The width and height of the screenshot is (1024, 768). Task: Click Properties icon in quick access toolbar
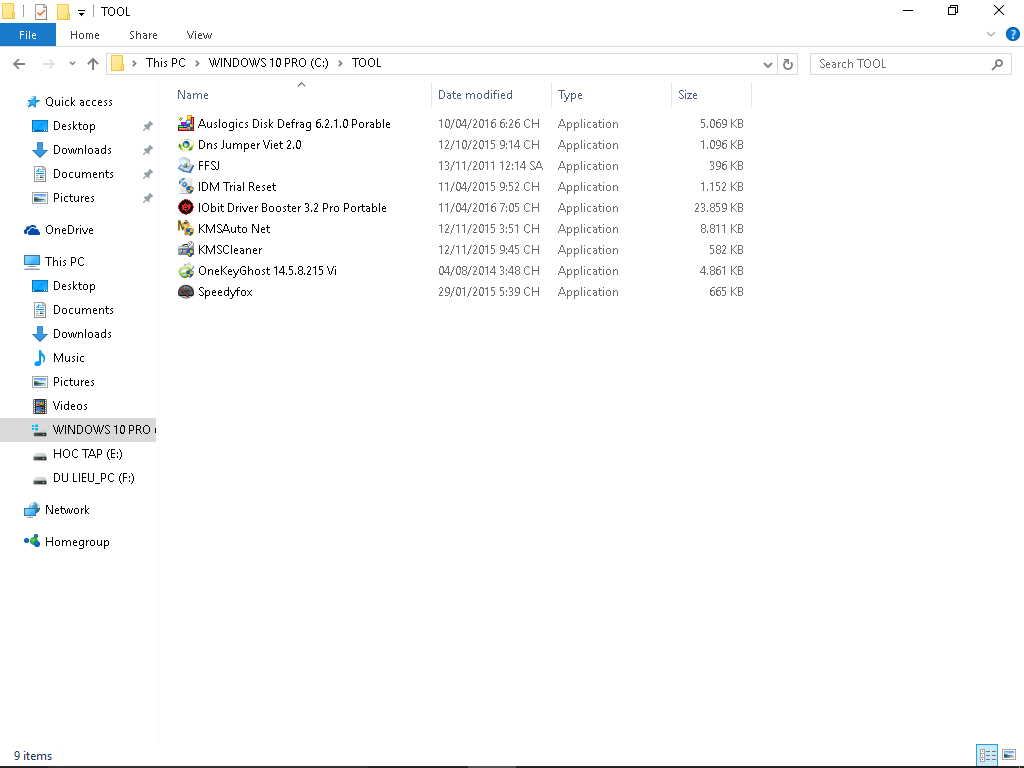click(x=40, y=11)
